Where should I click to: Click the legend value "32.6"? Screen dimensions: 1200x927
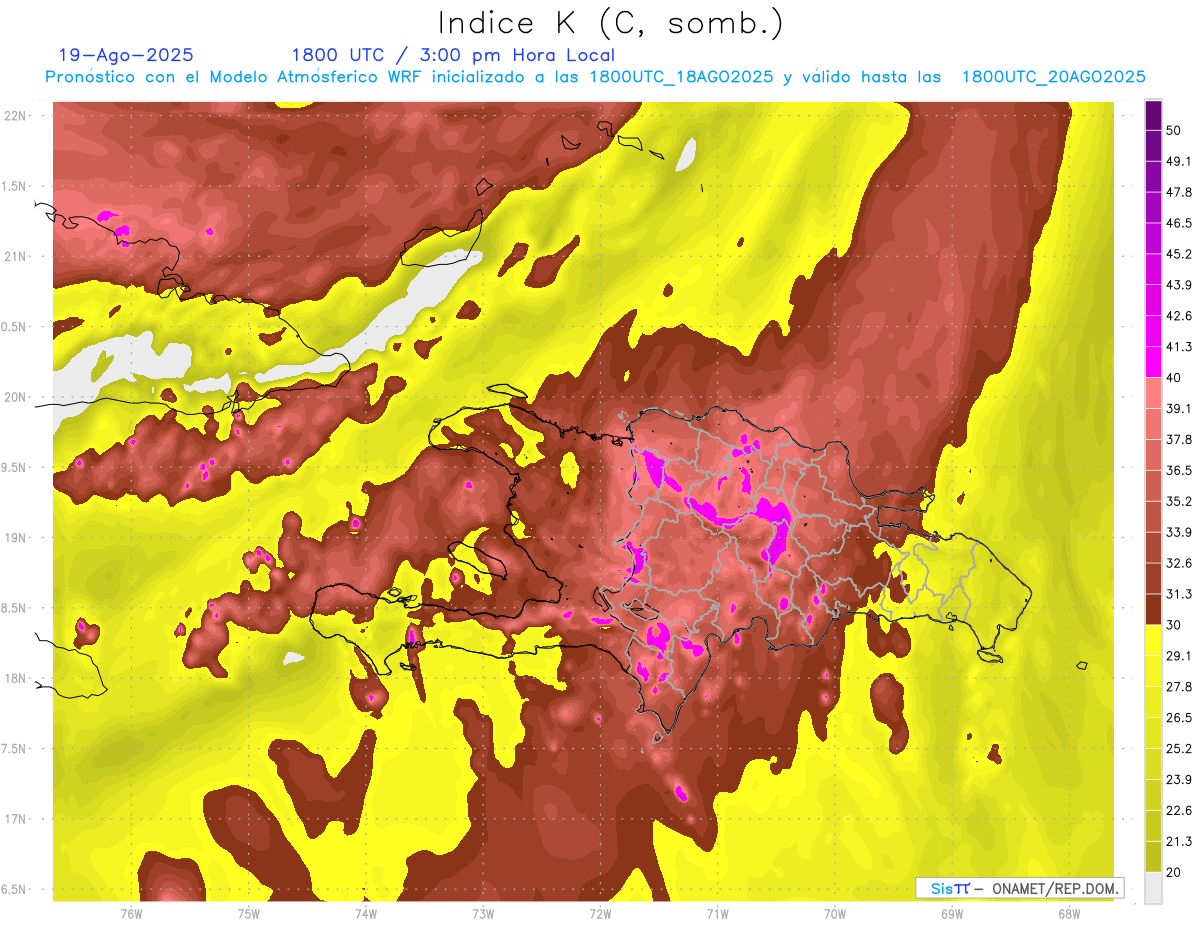point(1178,563)
